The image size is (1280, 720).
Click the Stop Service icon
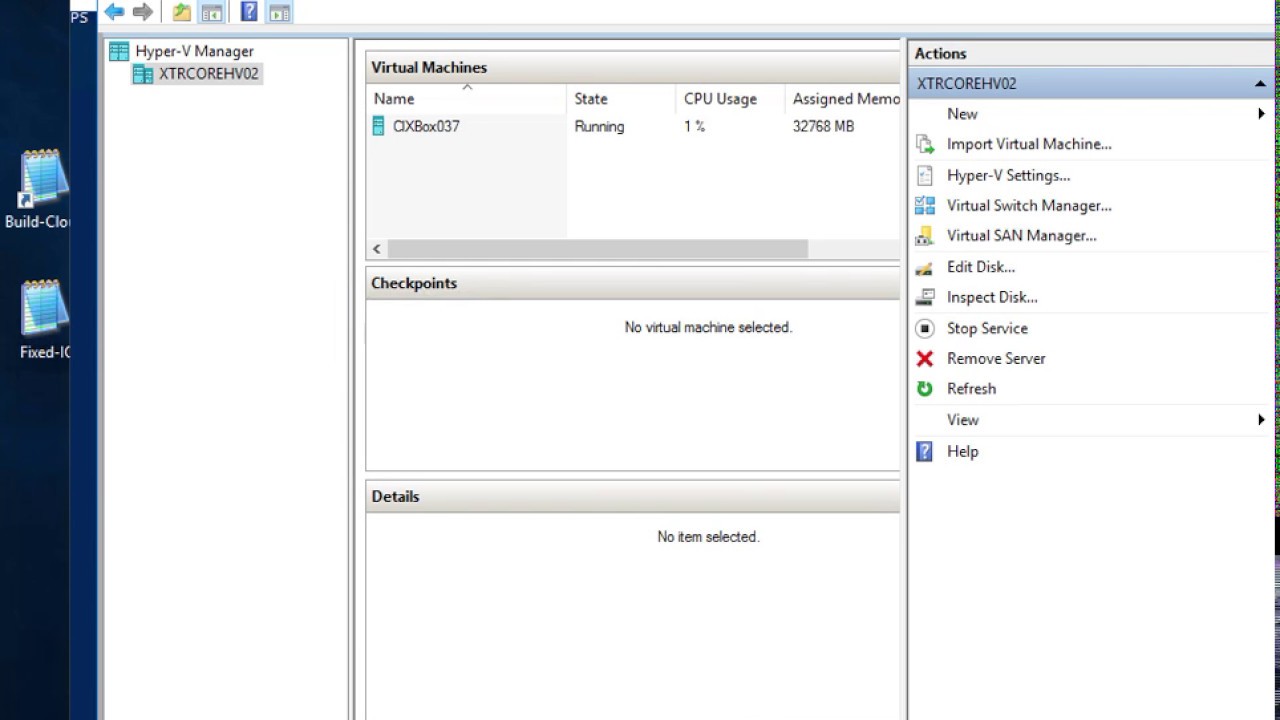925,328
